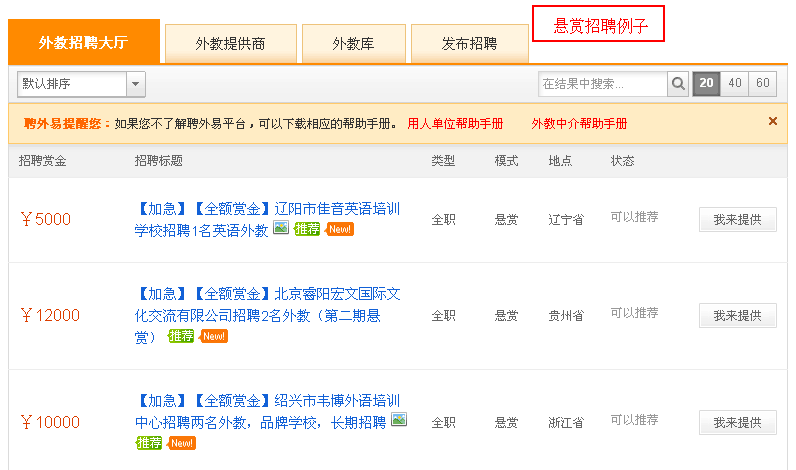Show 20 results per page

pos(706,84)
